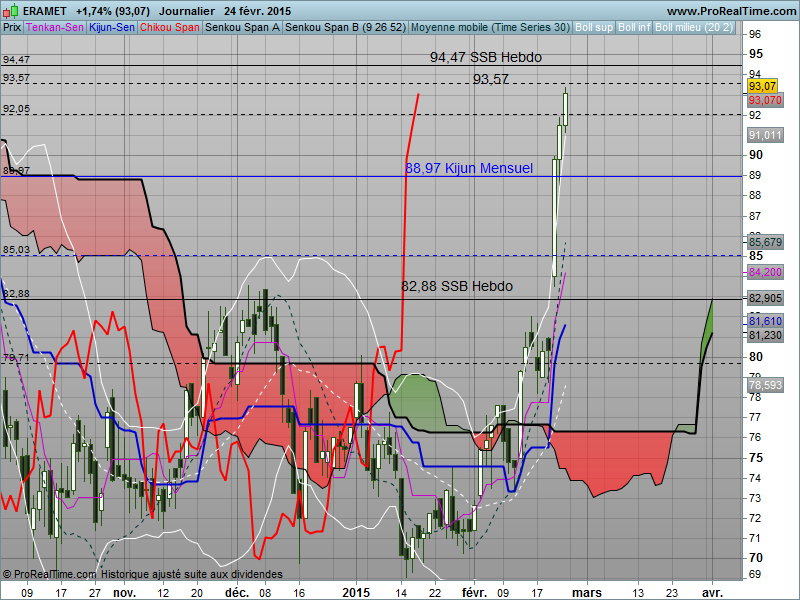The height and width of the screenshot is (600, 800).
Task: Click the nov. label on time axis
Action: (x=124, y=593)
